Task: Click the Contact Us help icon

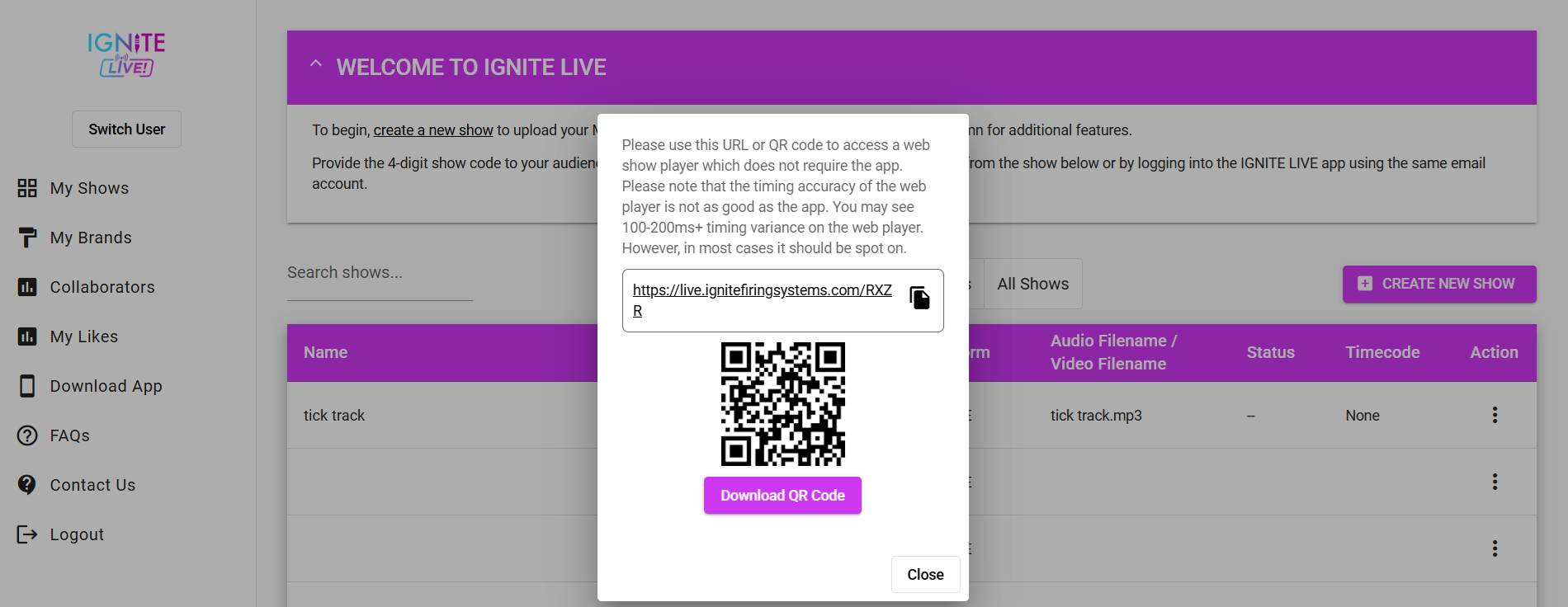Action: click(27, 485)
